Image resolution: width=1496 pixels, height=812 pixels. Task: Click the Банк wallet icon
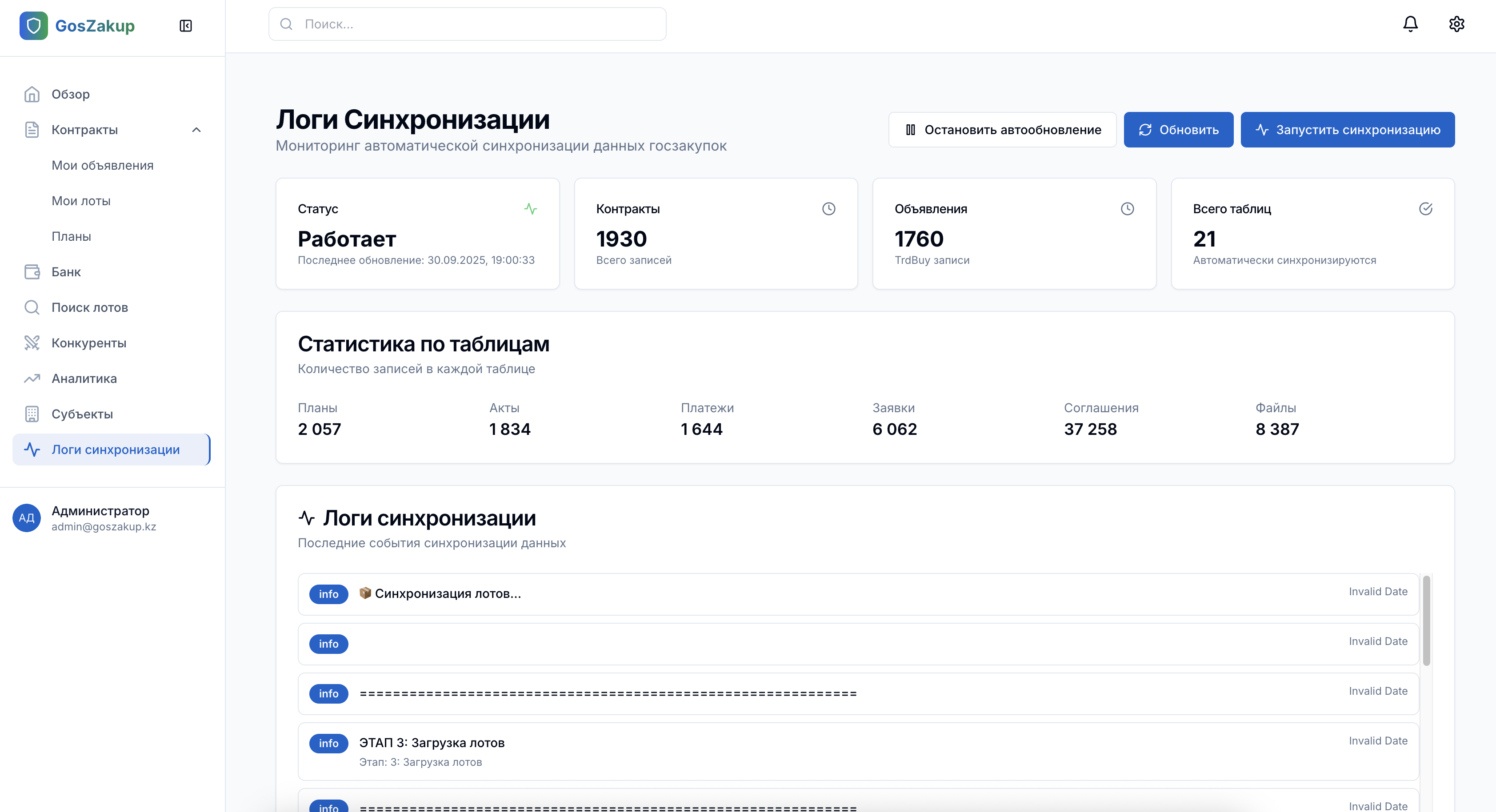click(x=32, y=272)
